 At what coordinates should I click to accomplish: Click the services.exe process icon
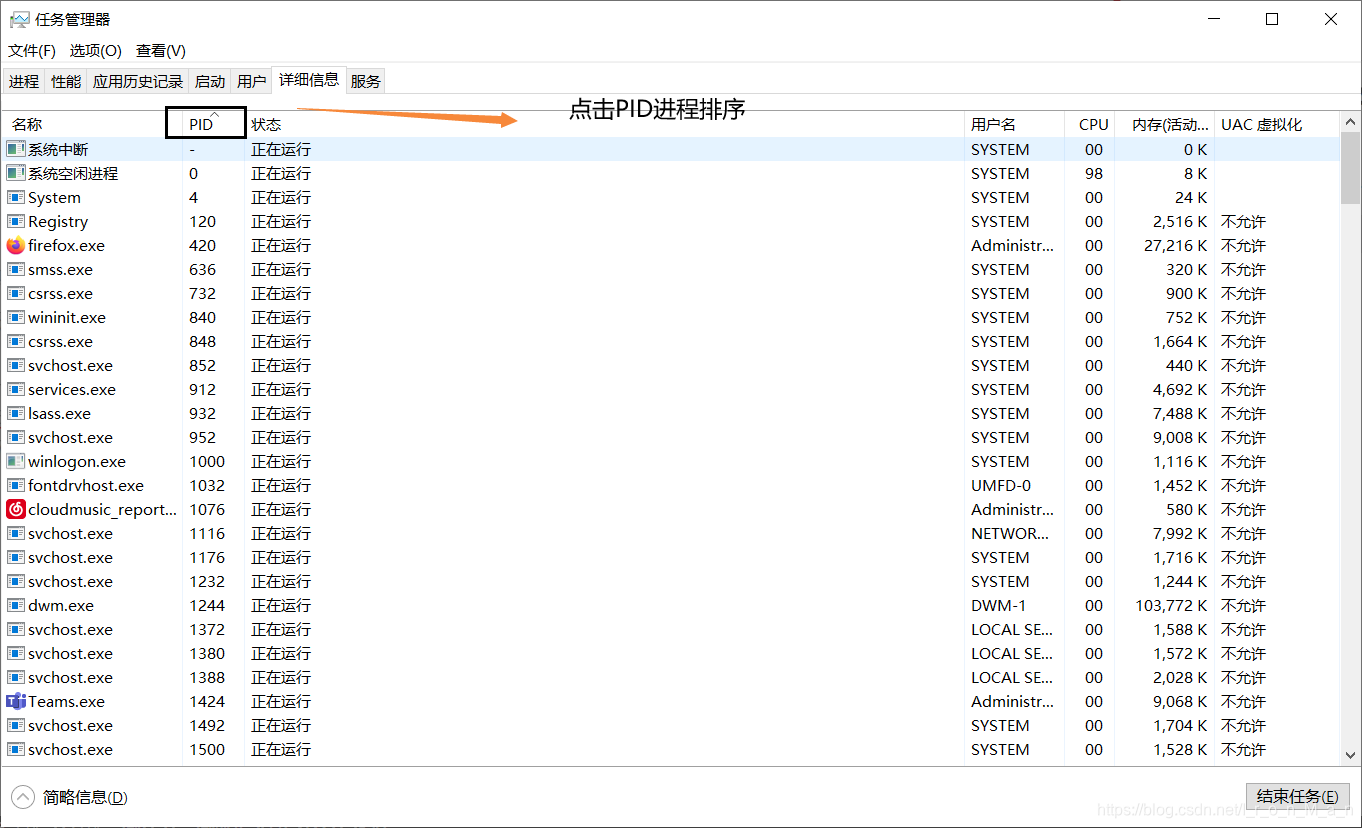coord(15,389)
